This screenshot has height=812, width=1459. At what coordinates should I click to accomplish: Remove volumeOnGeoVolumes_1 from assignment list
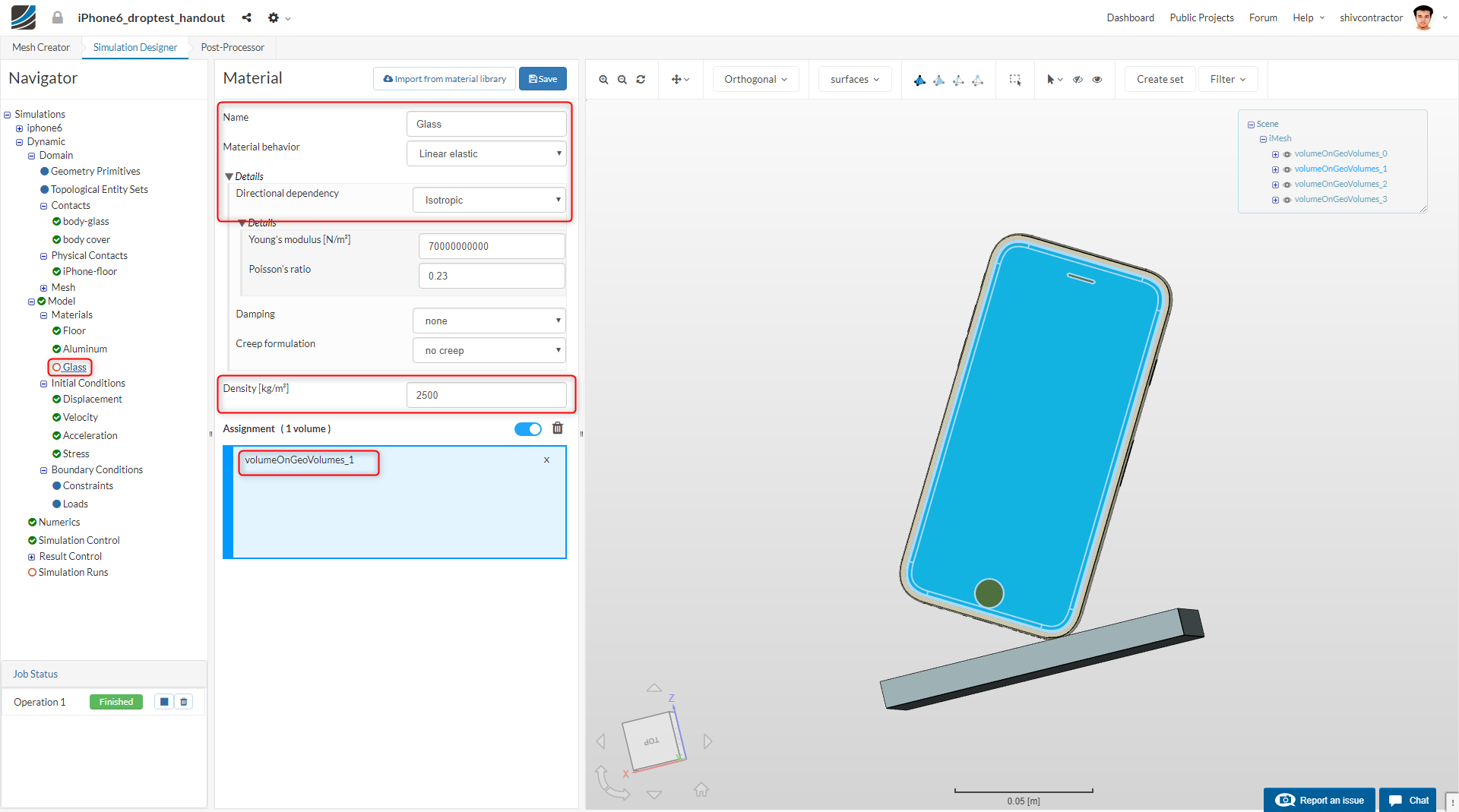546,460
